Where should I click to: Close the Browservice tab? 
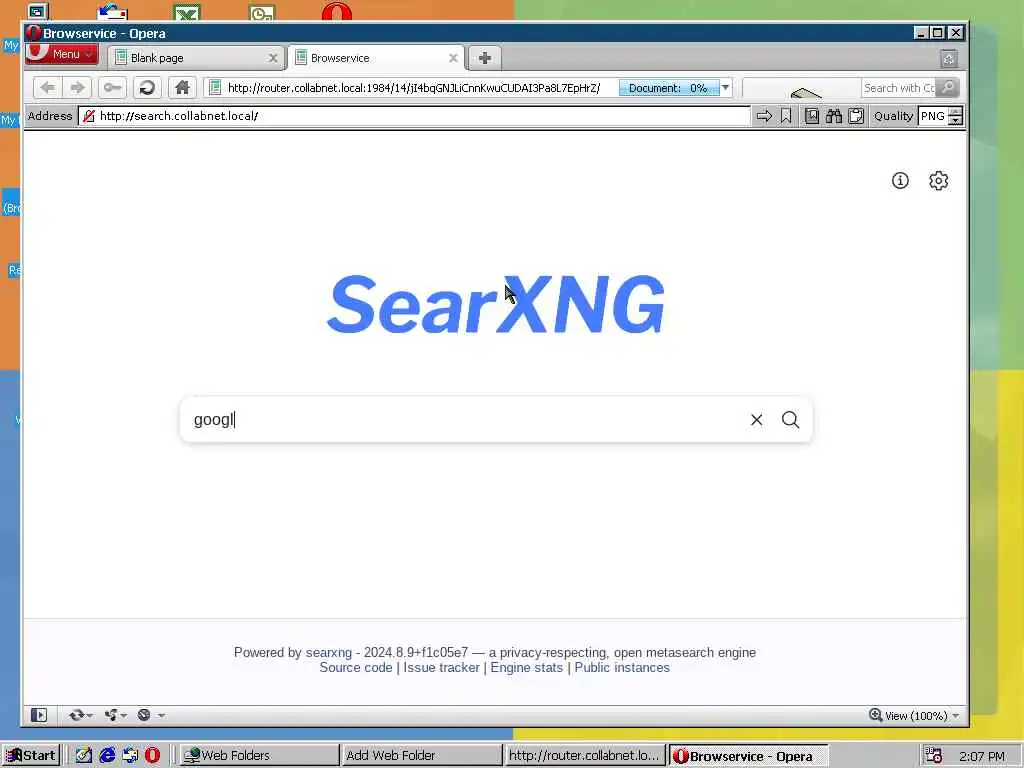click(x=453, y=58)
